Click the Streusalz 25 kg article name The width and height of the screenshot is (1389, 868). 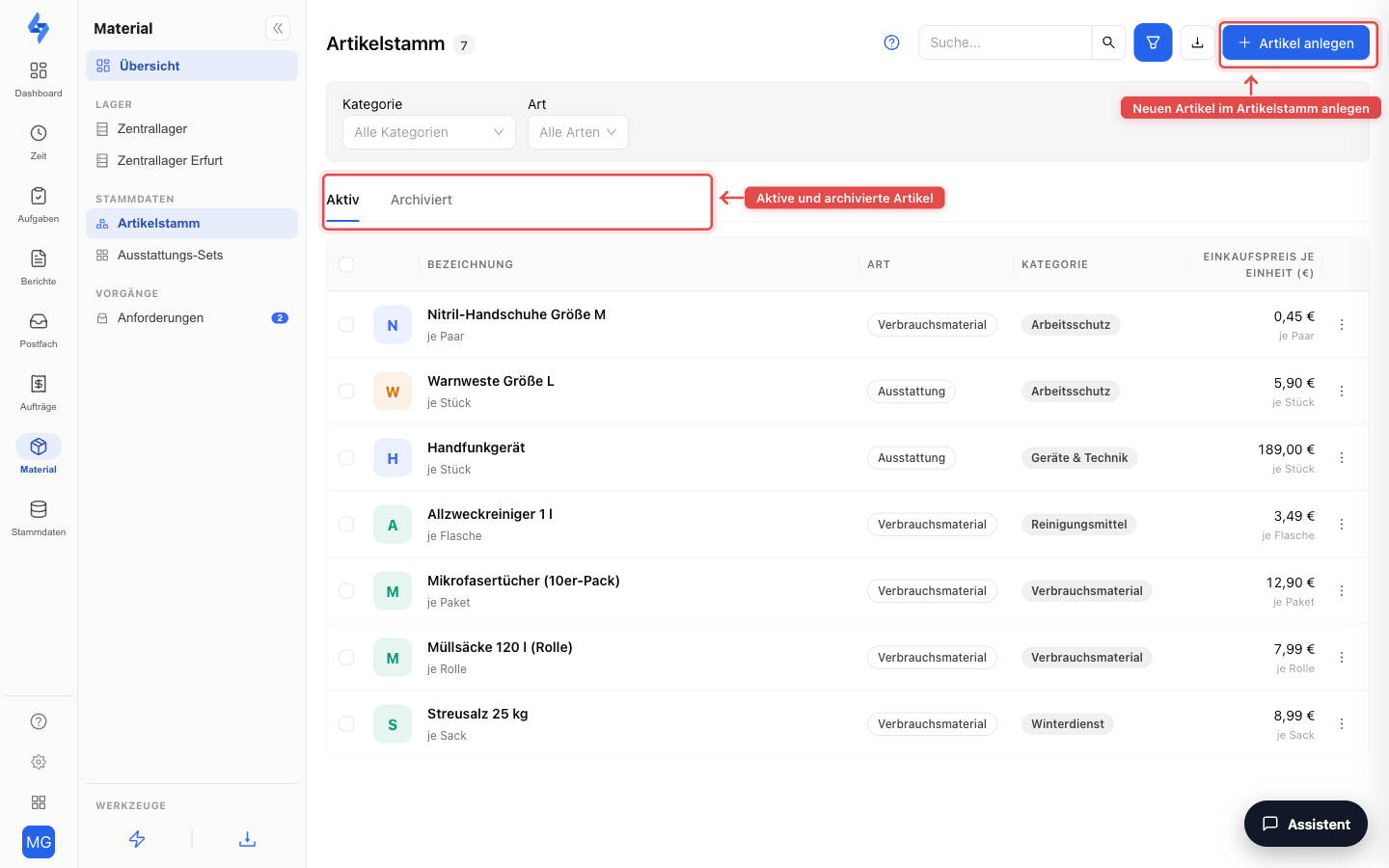pyautogui.click(x=477, y=714)
